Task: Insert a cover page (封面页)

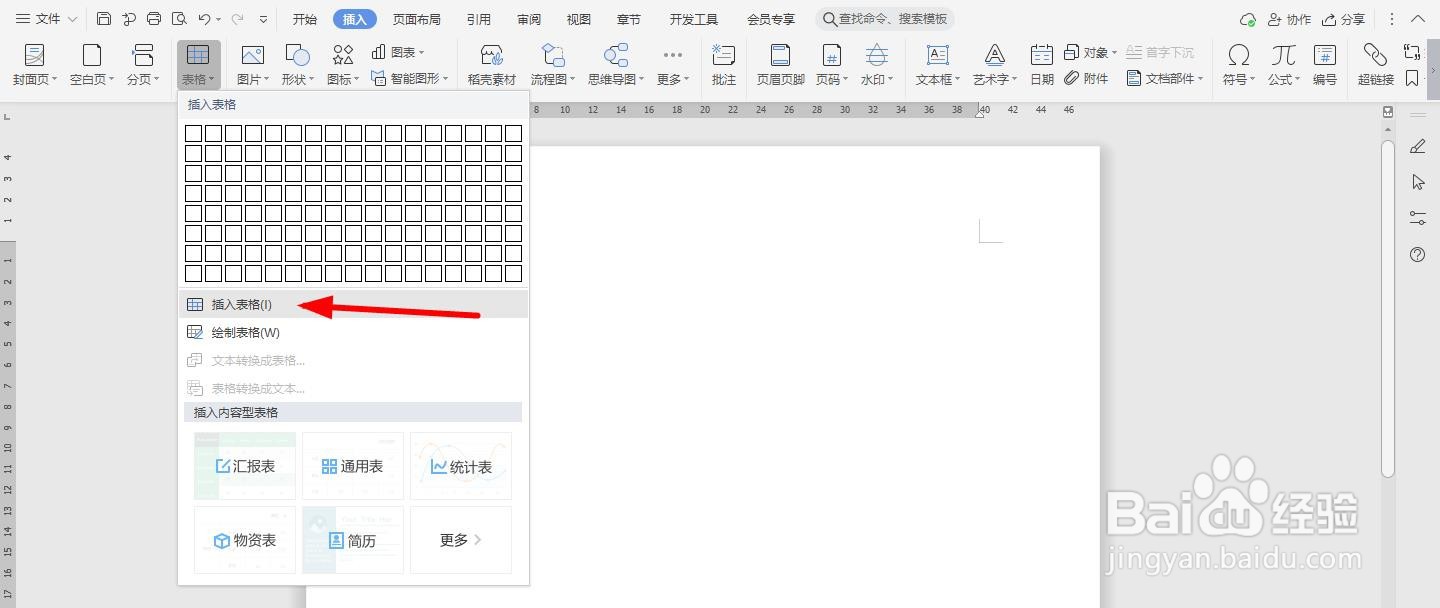Action: pos(35,65)
